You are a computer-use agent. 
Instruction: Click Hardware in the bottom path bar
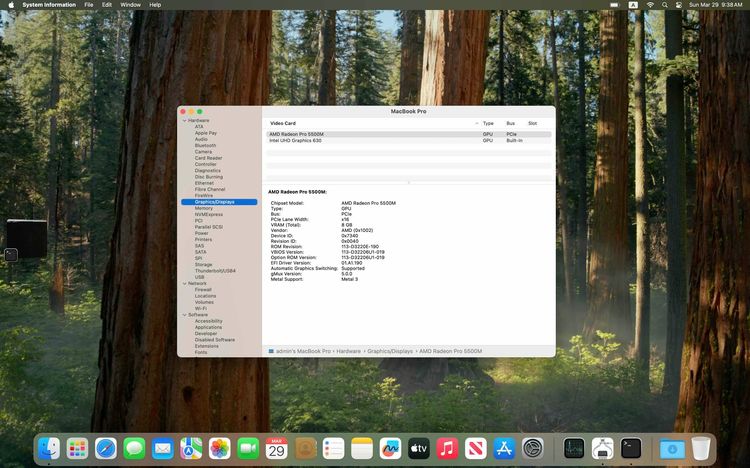(x=348, y=351)
